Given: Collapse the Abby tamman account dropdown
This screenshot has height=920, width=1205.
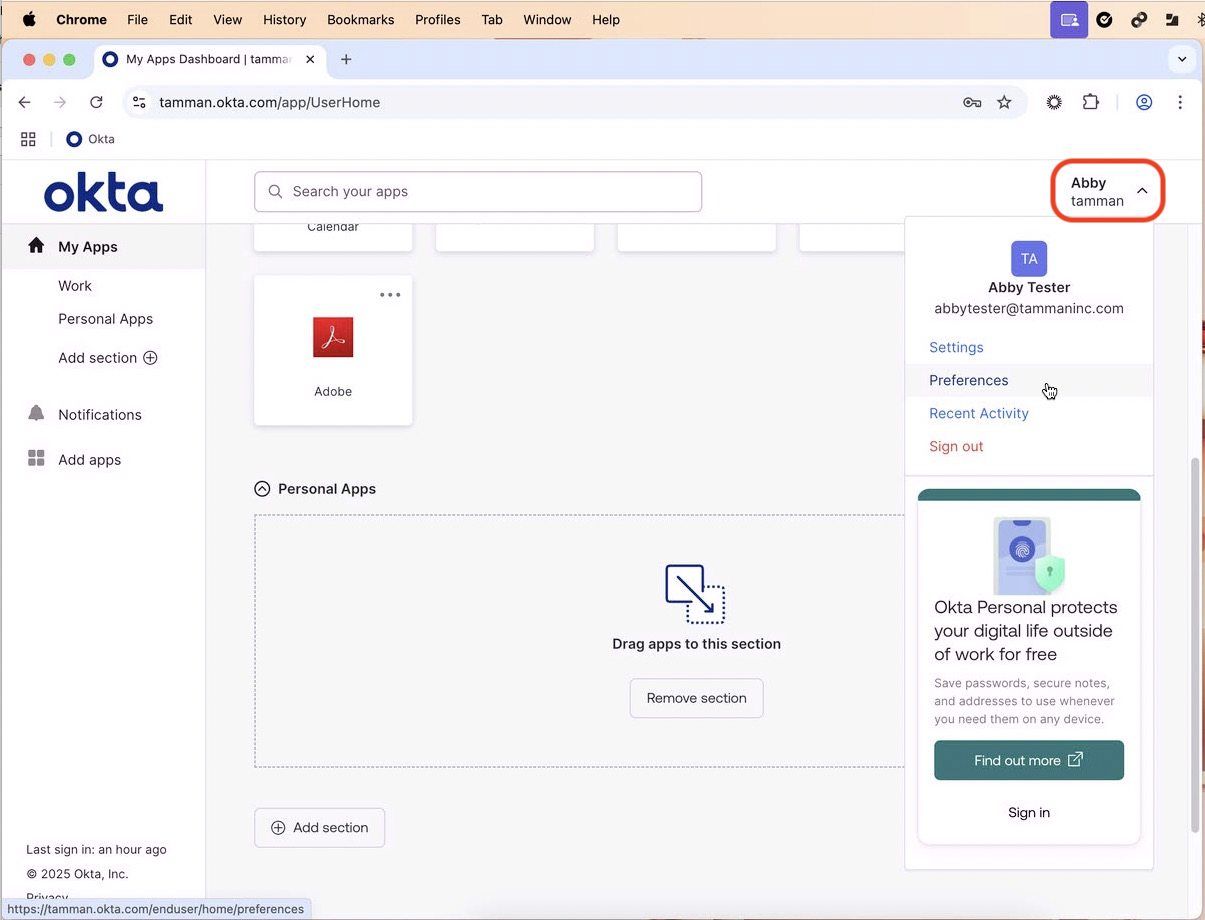Looking at the screenshot, I should (x=1107, y=191).
